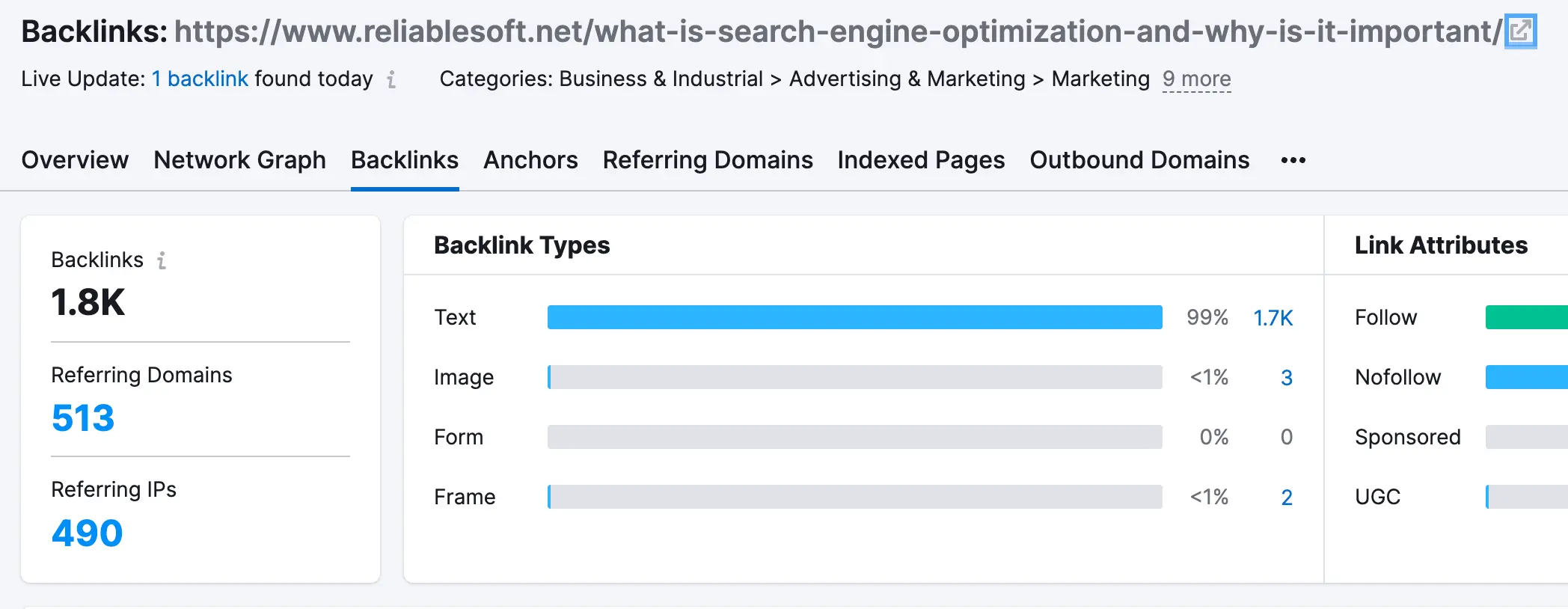Viewport: 1568px width, 609px height.
Task: Open the 513 referring domains count
Action: (x=83, y=417)
